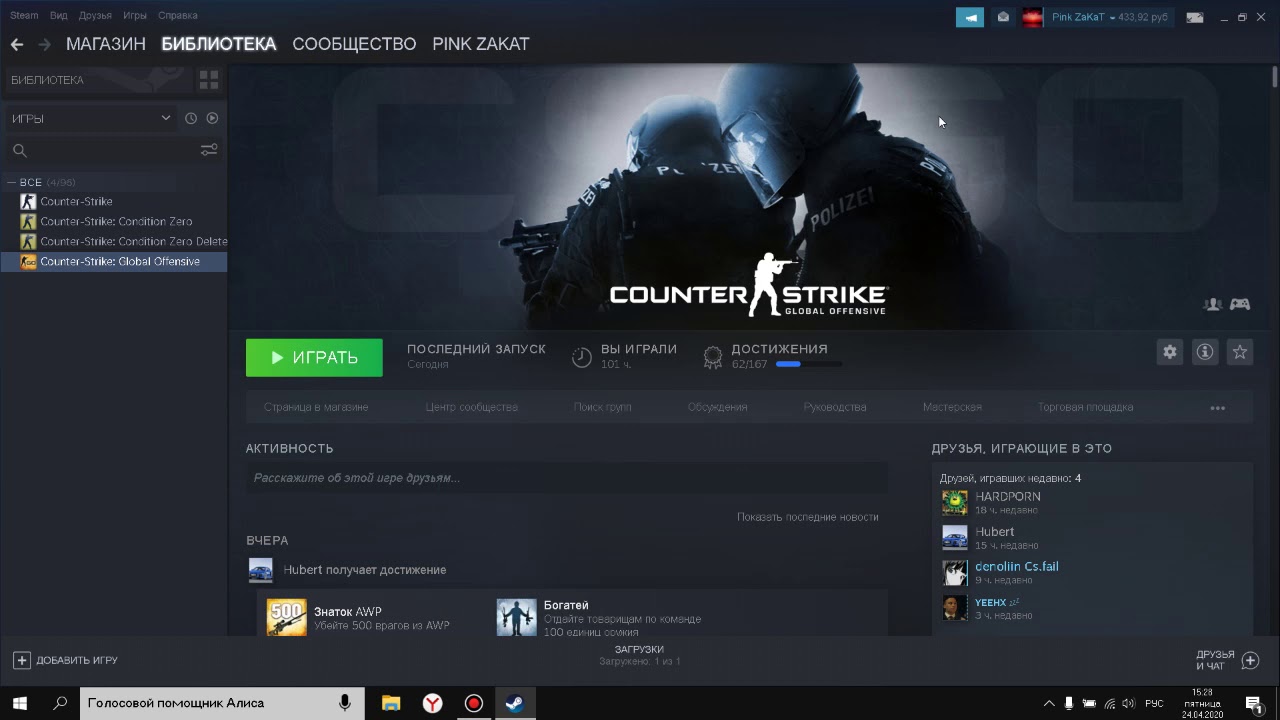
Task: Open Steam announcements megaphone icon
Action: click(x=969, y=17)
